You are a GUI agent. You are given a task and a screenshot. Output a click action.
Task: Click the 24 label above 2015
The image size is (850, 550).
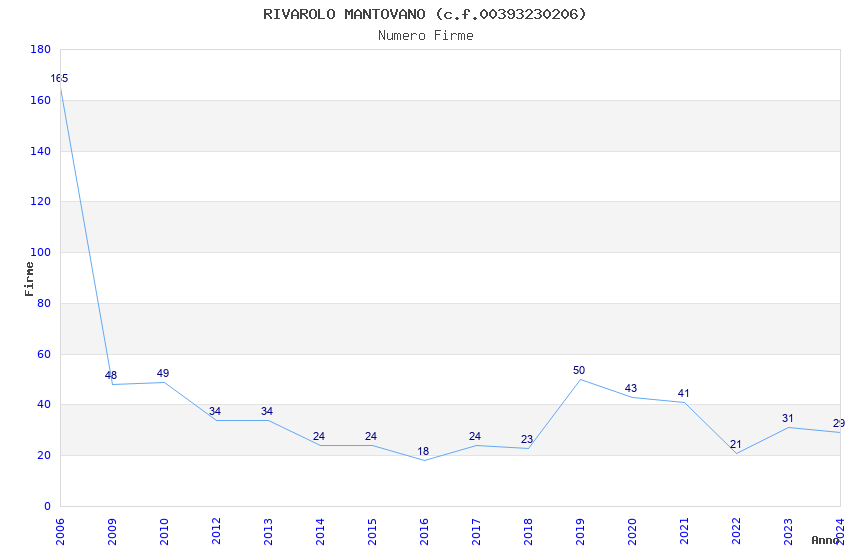(x=371, y=436)
